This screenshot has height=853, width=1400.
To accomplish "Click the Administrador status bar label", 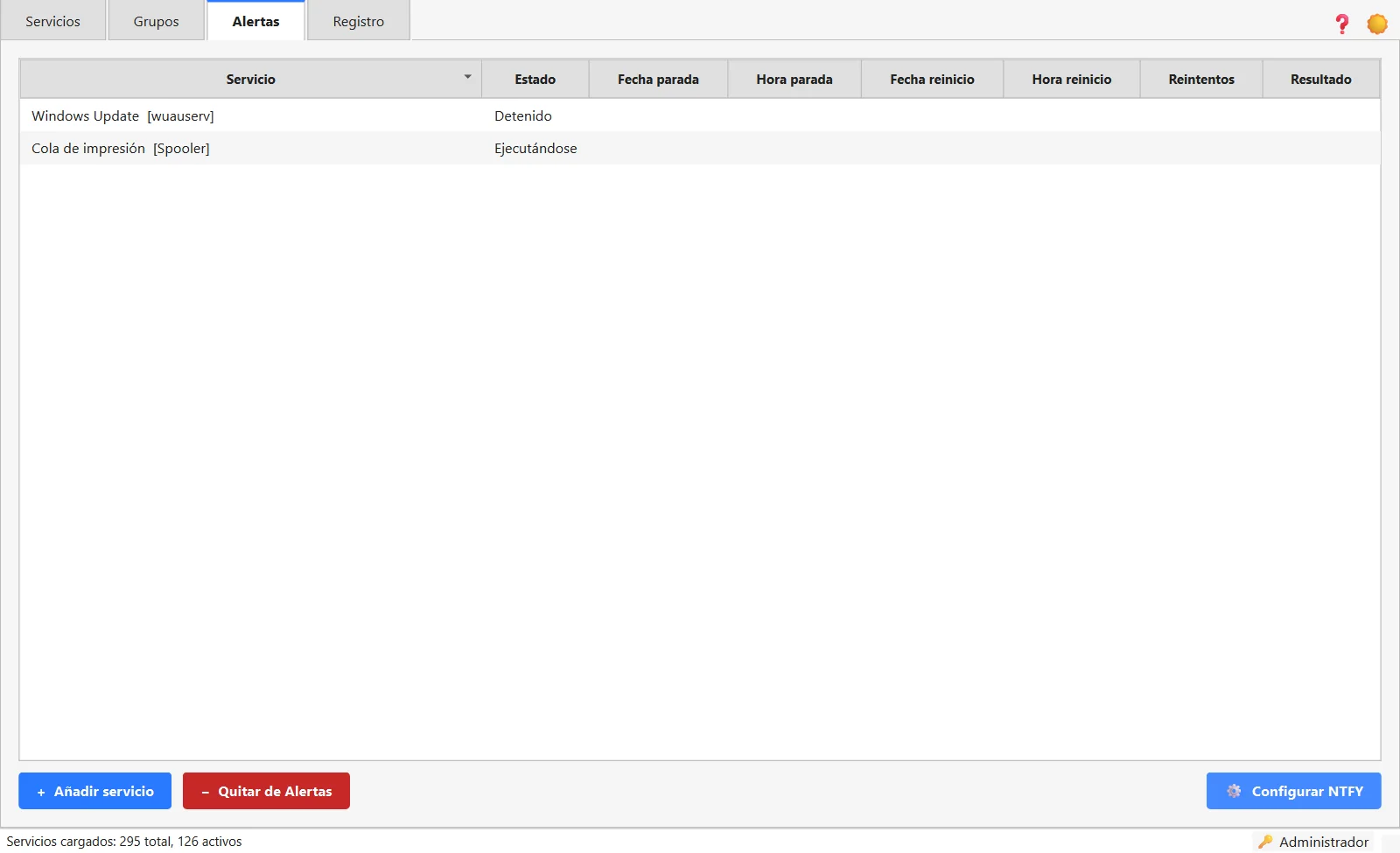I will (1324, 842).
